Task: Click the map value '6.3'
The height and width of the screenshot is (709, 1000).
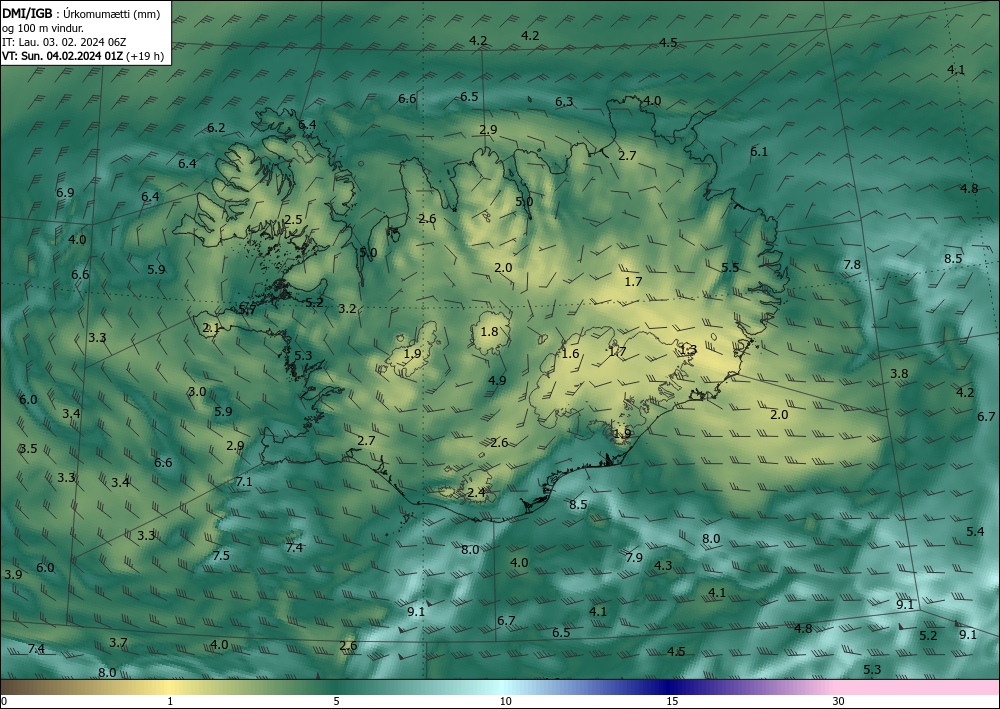Action: pos(564,102)
